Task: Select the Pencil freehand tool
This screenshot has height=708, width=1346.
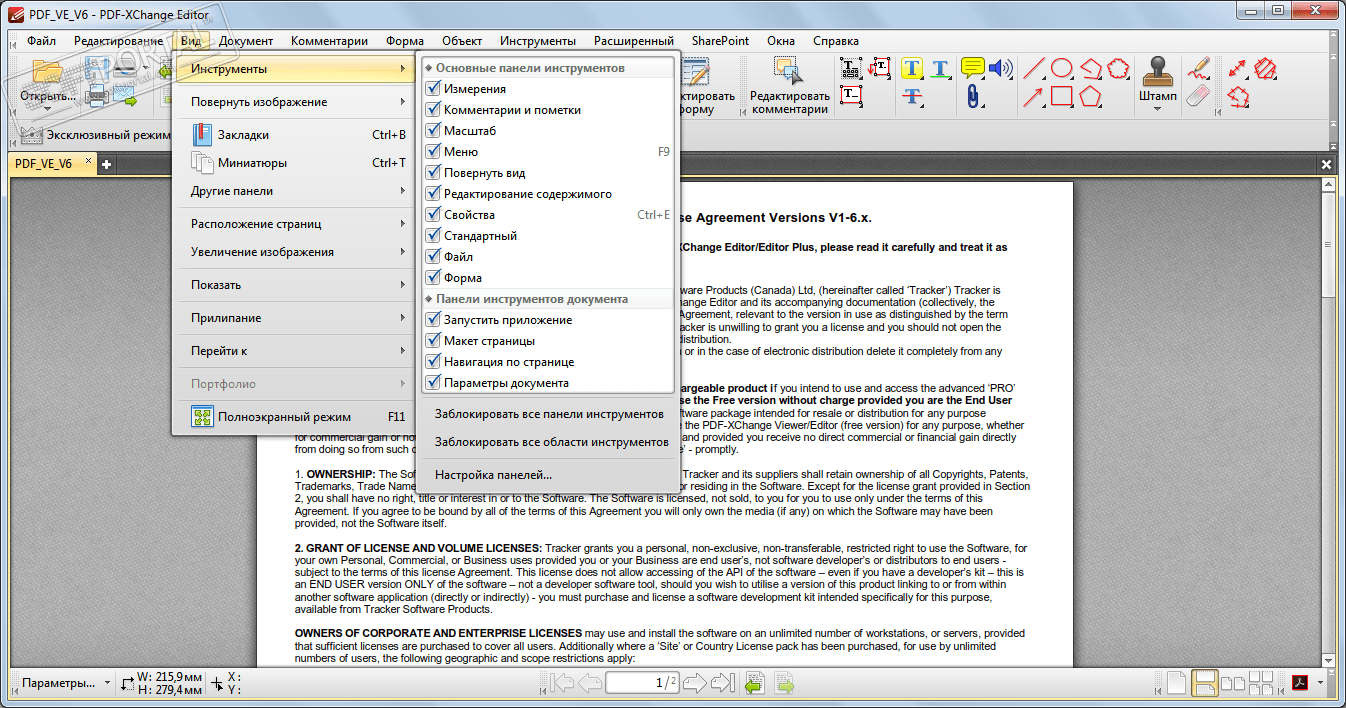Action: pyautogui.click(x=1198, y=68)
